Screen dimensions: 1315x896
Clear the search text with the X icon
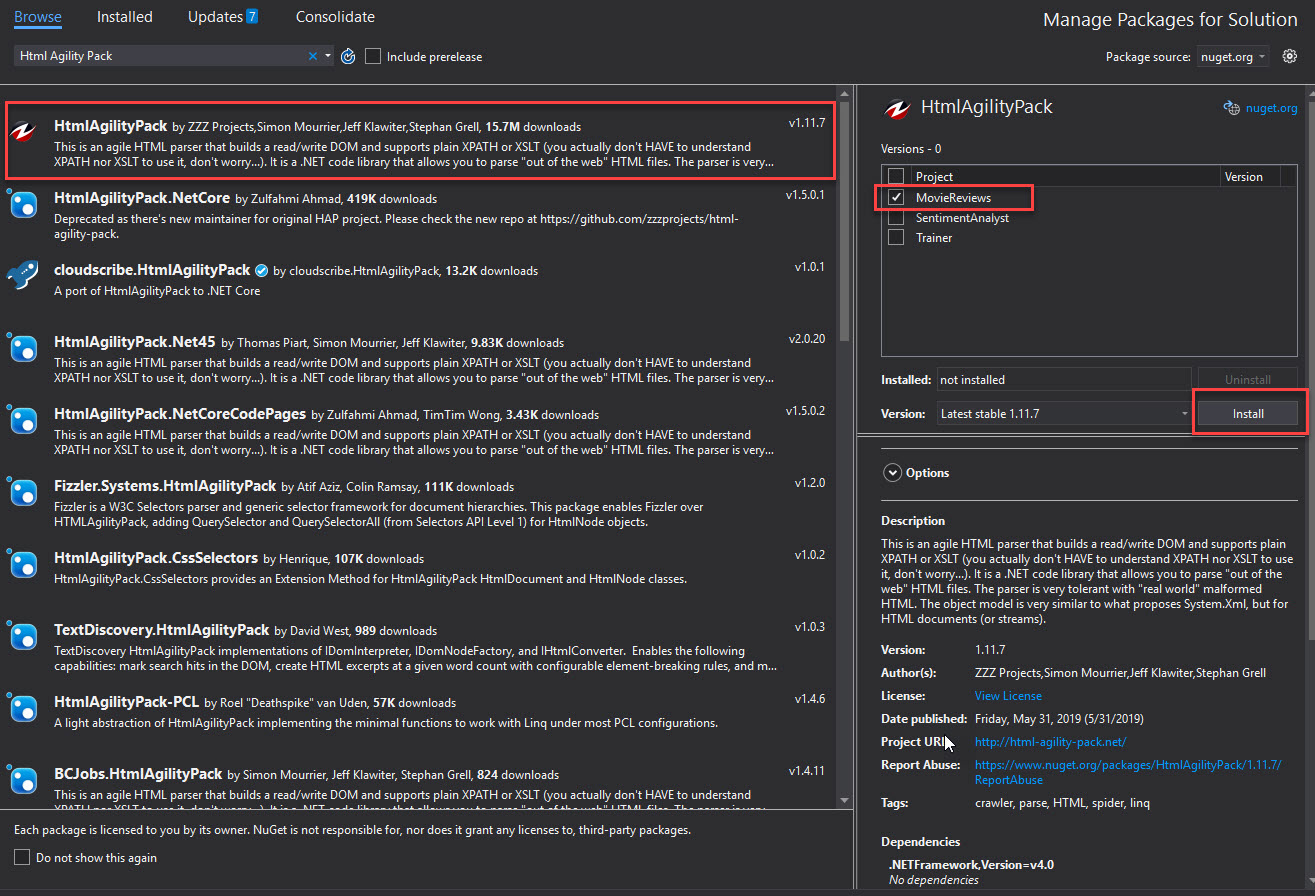point(313,56)
